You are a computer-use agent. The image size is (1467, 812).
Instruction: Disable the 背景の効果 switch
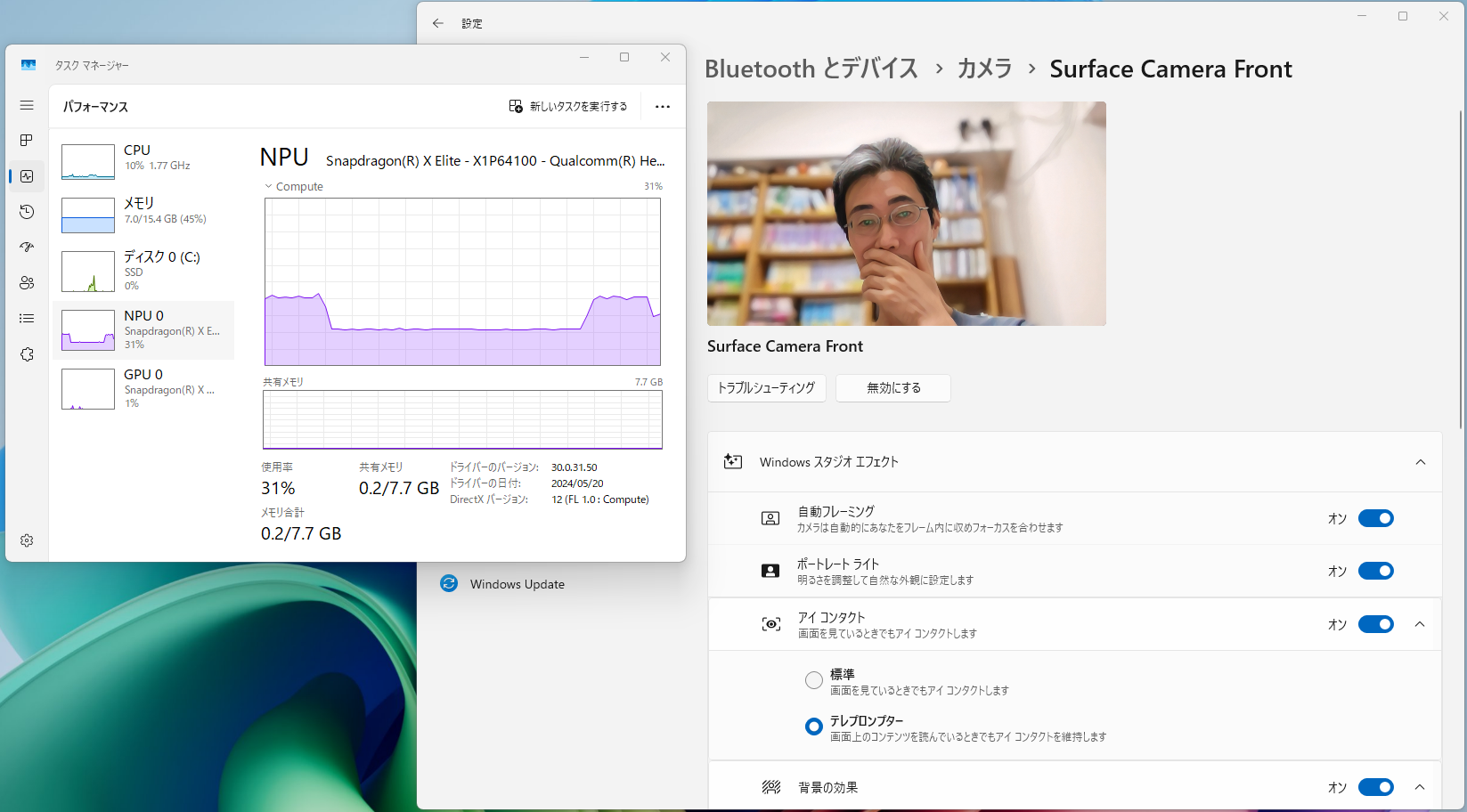point(1375,787)
